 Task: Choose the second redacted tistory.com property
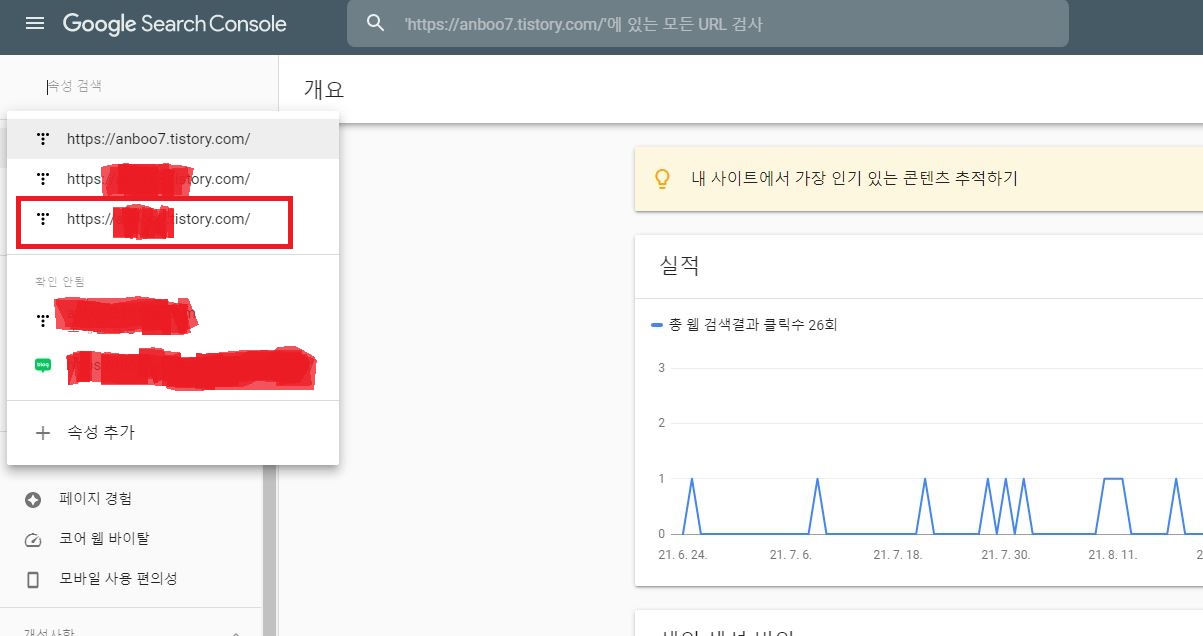[x=173, y=179]
